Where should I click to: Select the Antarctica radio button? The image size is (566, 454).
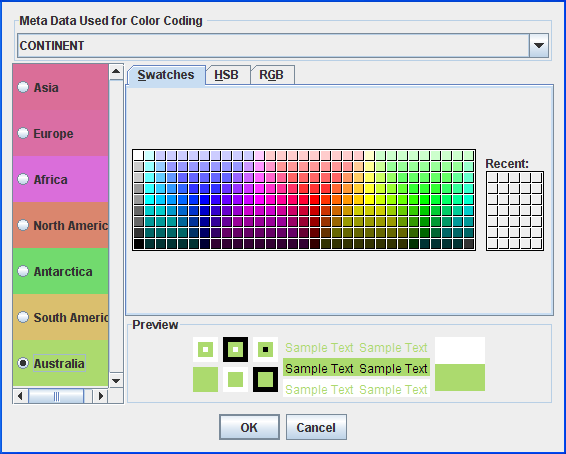(x=23, y=271)
